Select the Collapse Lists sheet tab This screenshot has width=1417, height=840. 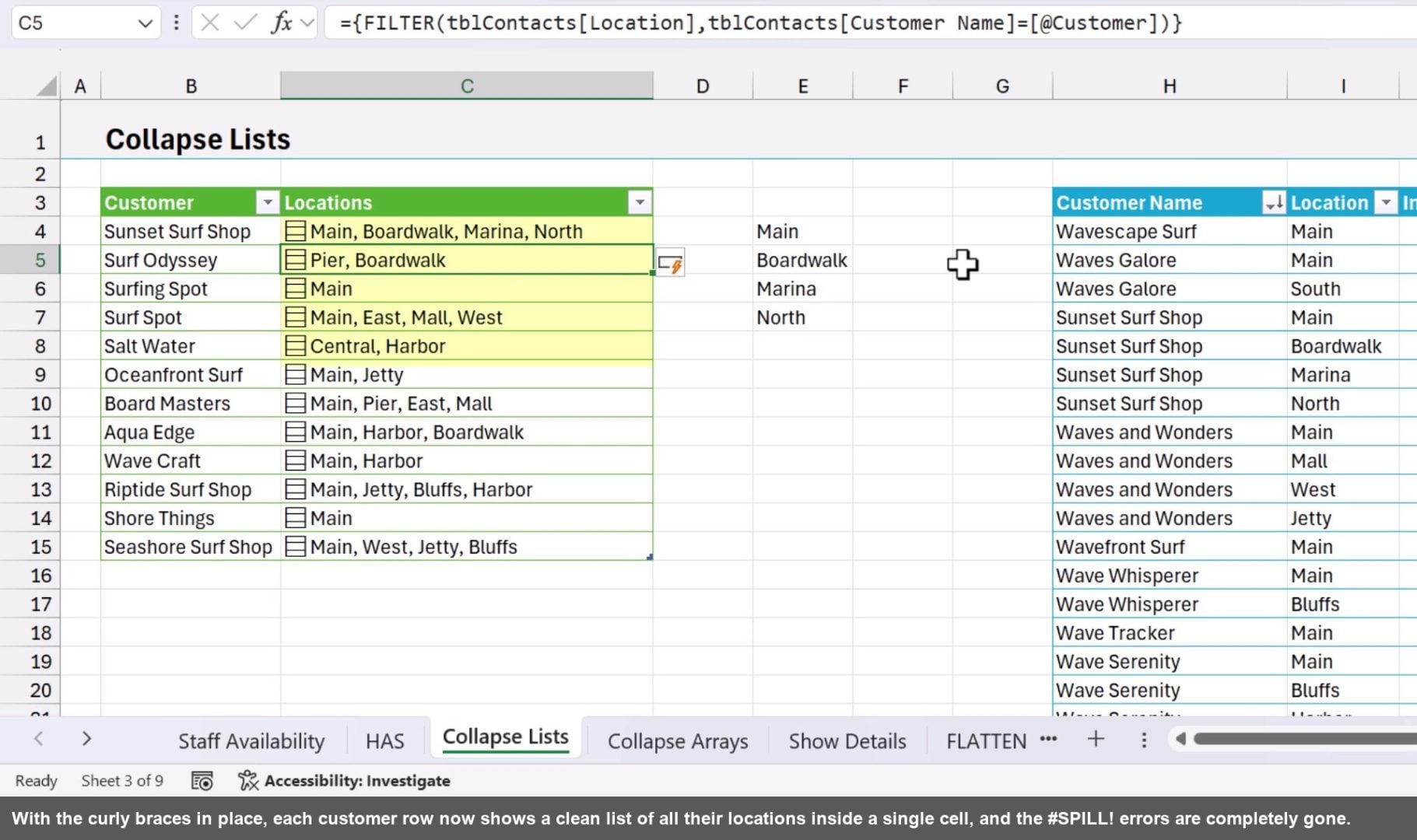506,737
